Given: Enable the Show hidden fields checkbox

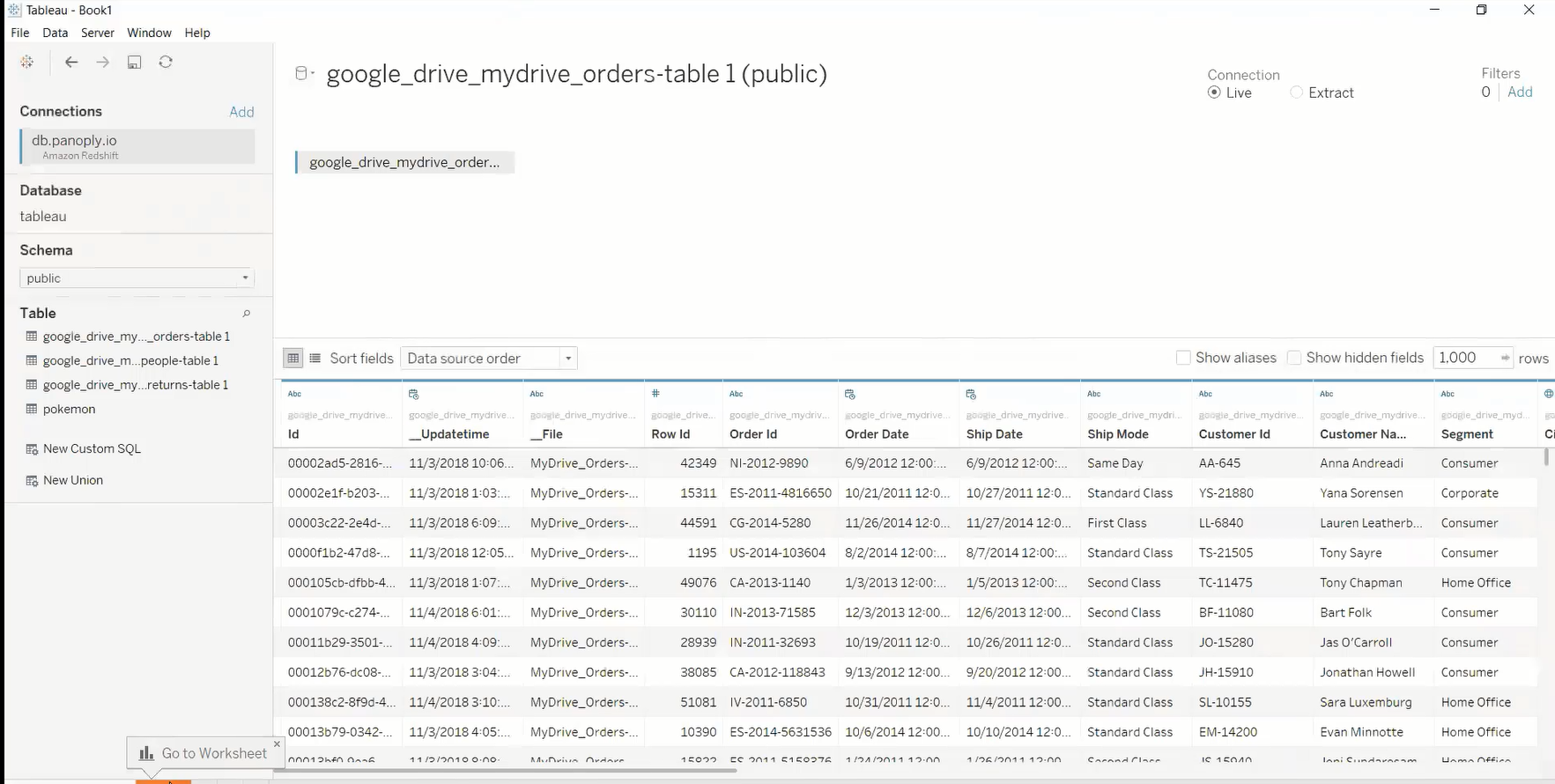Looking at the screenshot, I should [x=1294, y=358].
